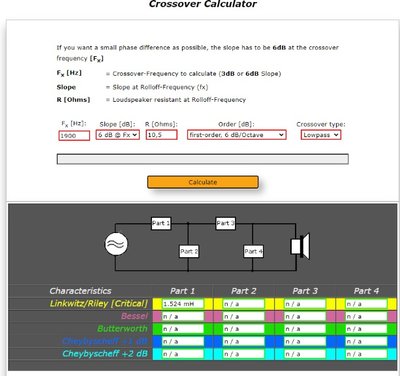Viewport: 400px width, 376px height.
Task: Click the Linkwitz/Riley Part 1 result 1.524 mH
Action: (x=183, y=304)
